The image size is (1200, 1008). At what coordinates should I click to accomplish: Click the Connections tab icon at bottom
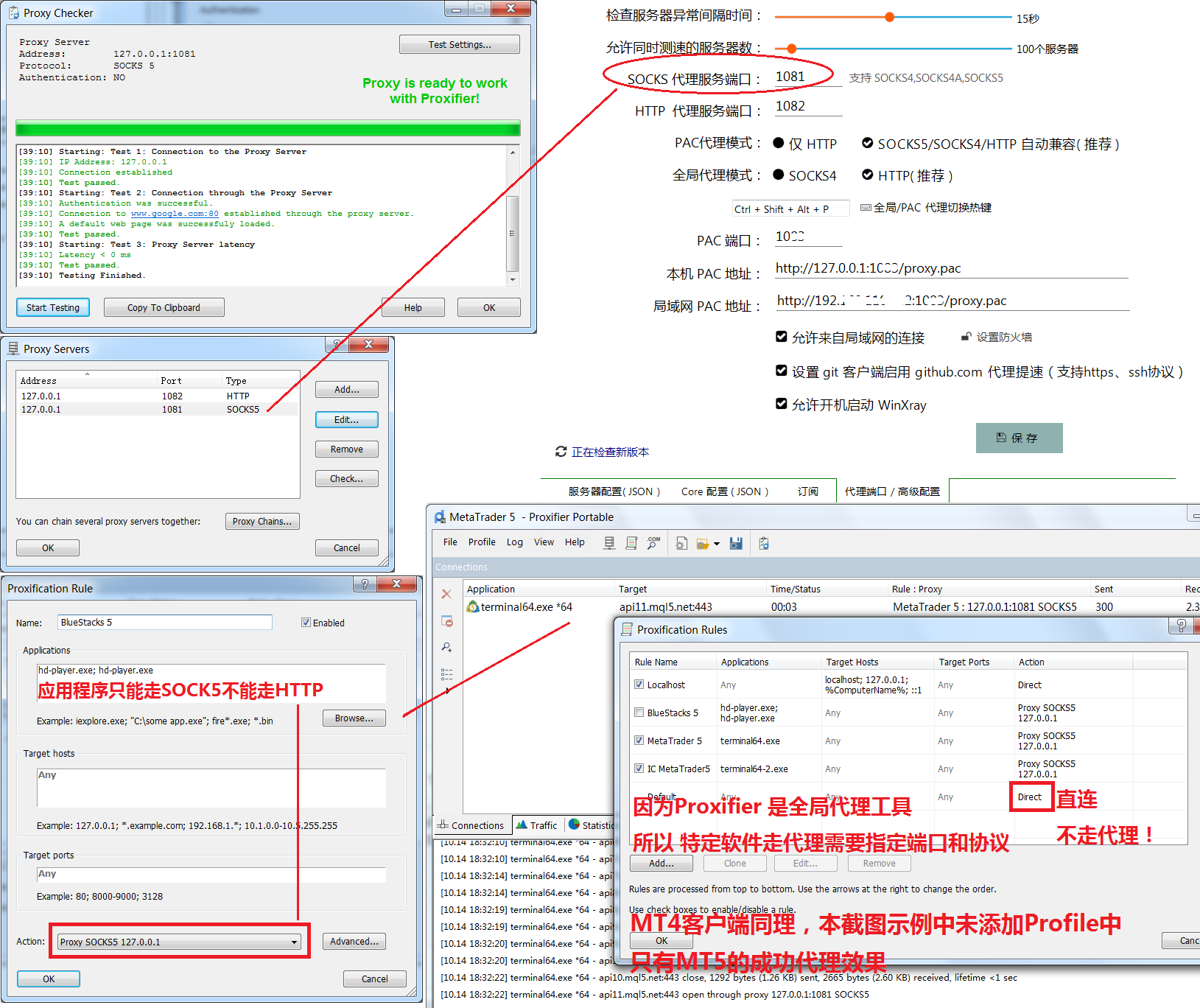pyautogui.click(x=443, y=825)
